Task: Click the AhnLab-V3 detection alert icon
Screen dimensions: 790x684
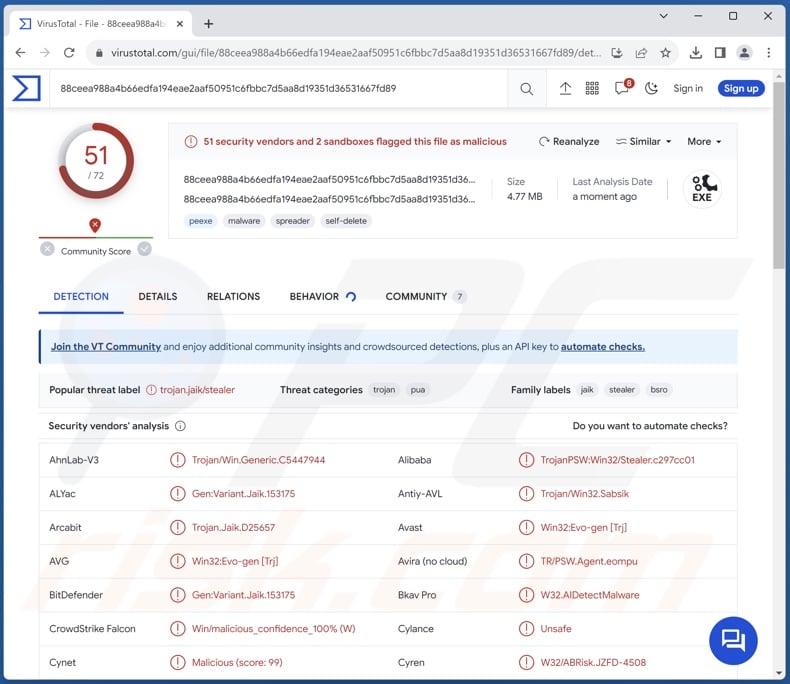Action: [177, 460]
